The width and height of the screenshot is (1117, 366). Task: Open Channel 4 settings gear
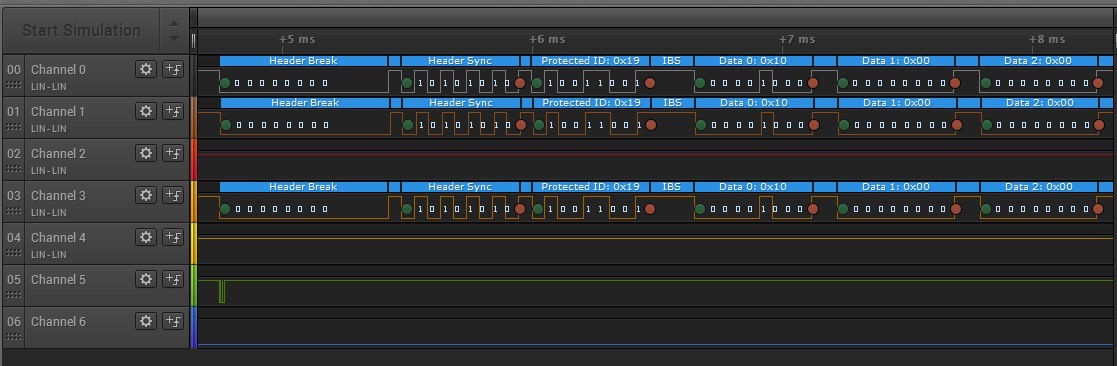point(146,237)
